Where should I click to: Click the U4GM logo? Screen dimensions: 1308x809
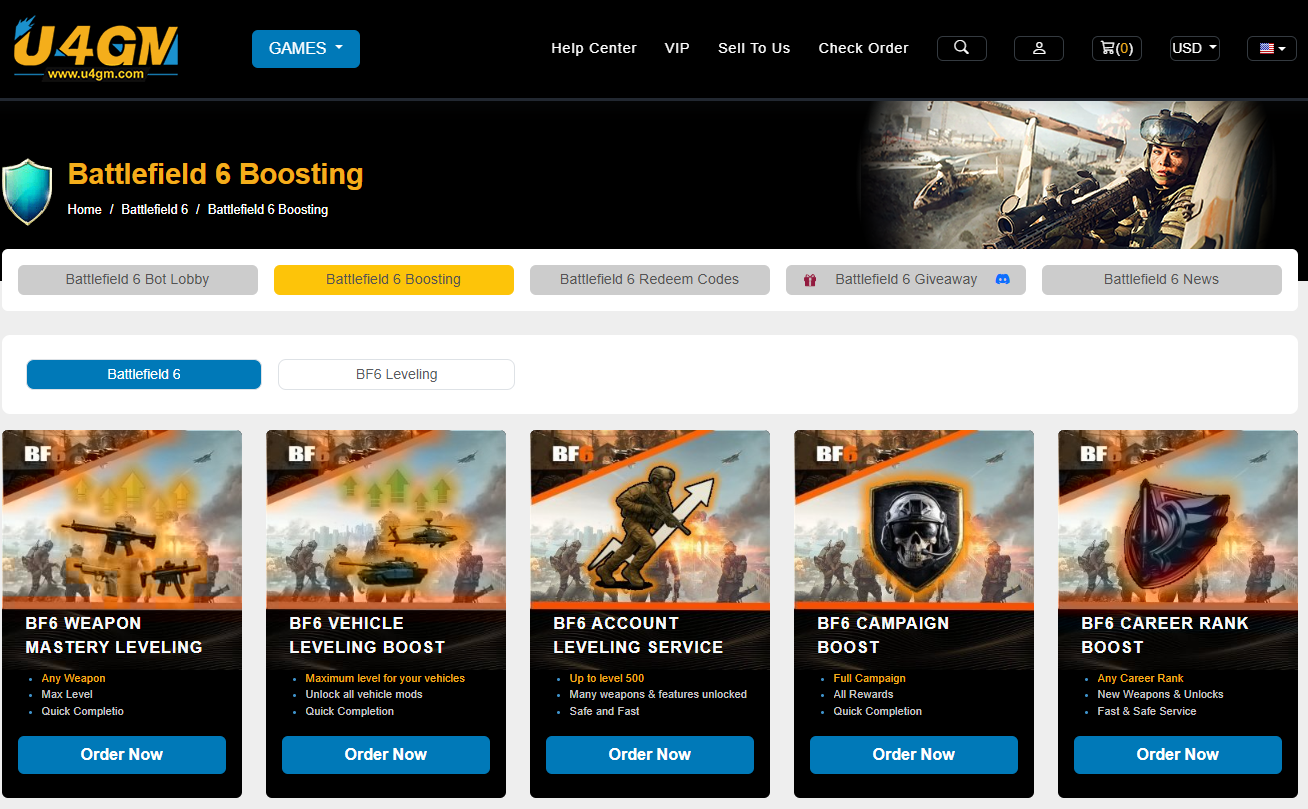(x=96, y=48)
